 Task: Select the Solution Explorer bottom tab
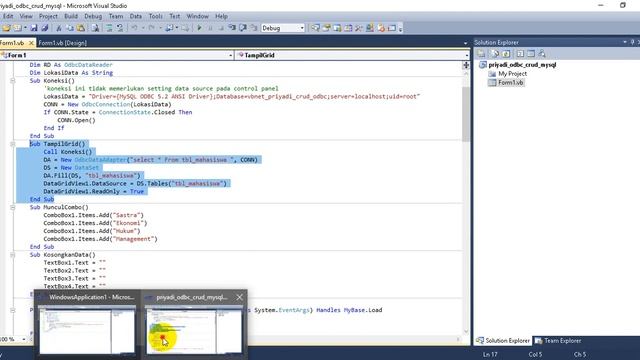(503, 340)
